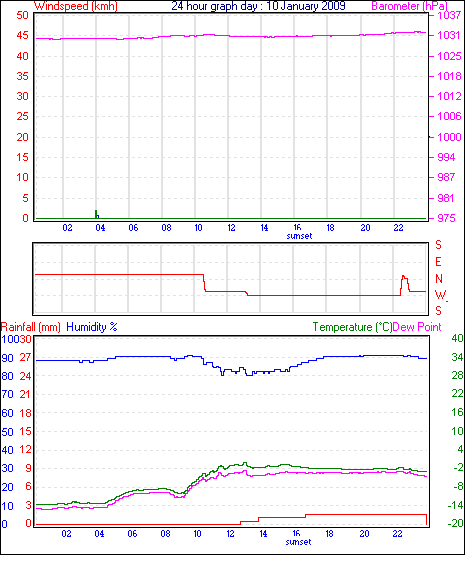Click humidity axis value 80
Image resolution: width=466 pixels, height=566 pixels.
point(7,376)
